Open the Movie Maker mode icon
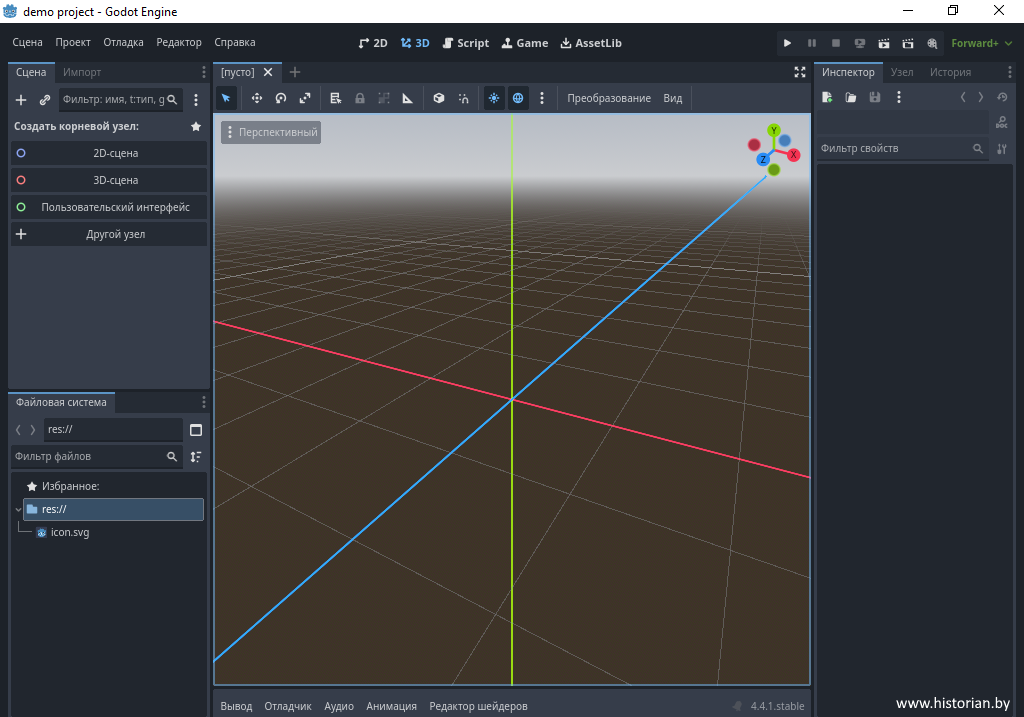1024x717 pixels. point(932,43)
